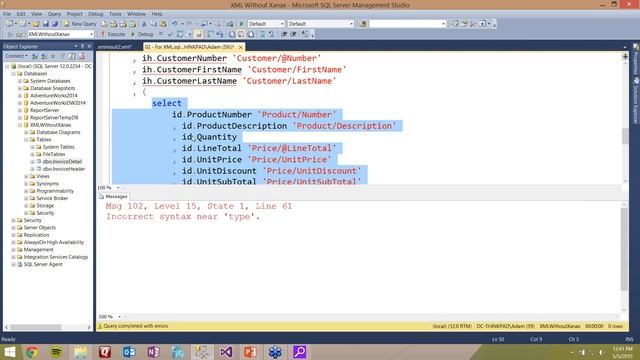Expand the AdventureWorksDW2014 database
This screenshot has width=640, height=360.
click(x=20, y=103)
